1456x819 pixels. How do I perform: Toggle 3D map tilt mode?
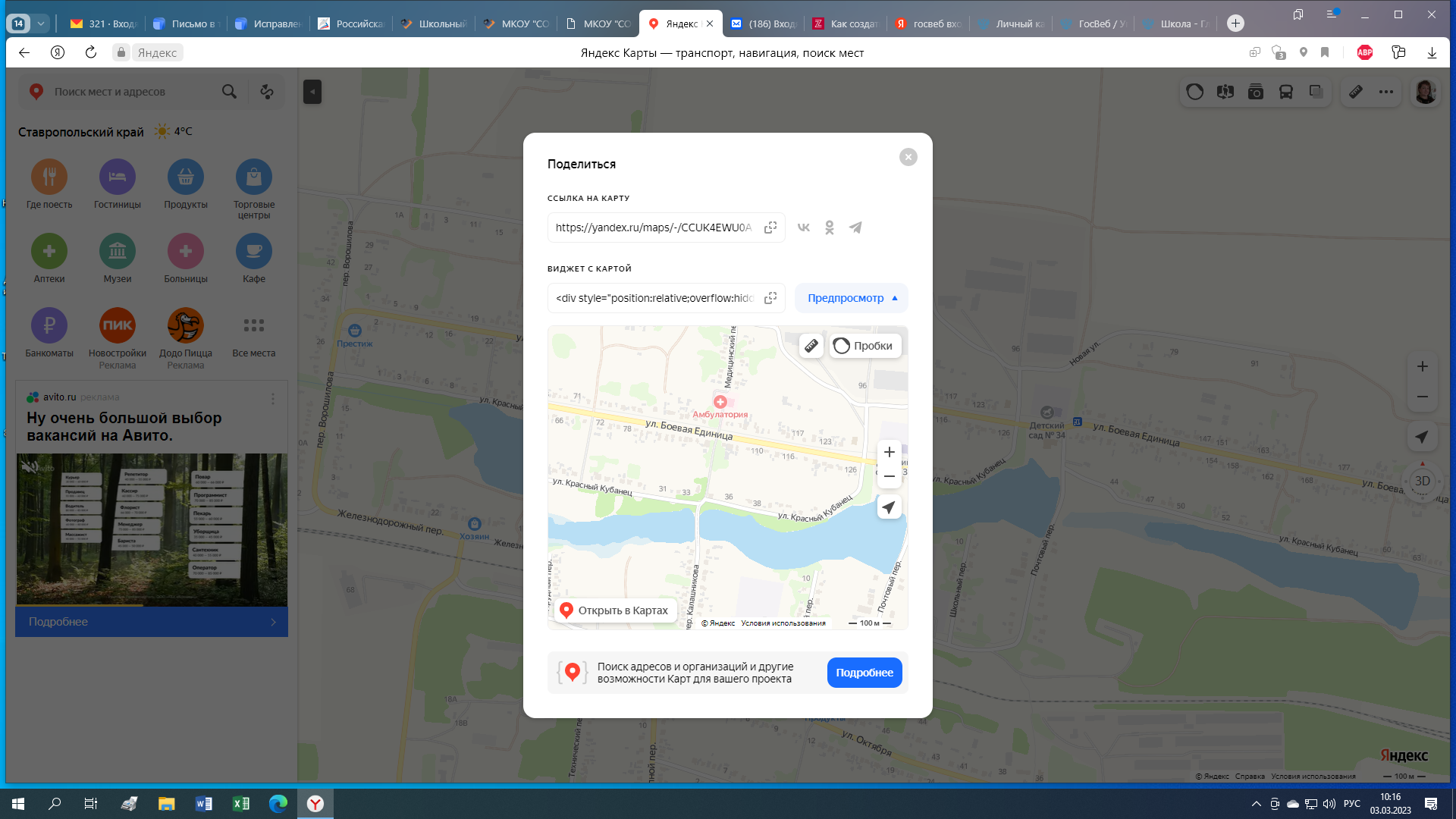1423,482
